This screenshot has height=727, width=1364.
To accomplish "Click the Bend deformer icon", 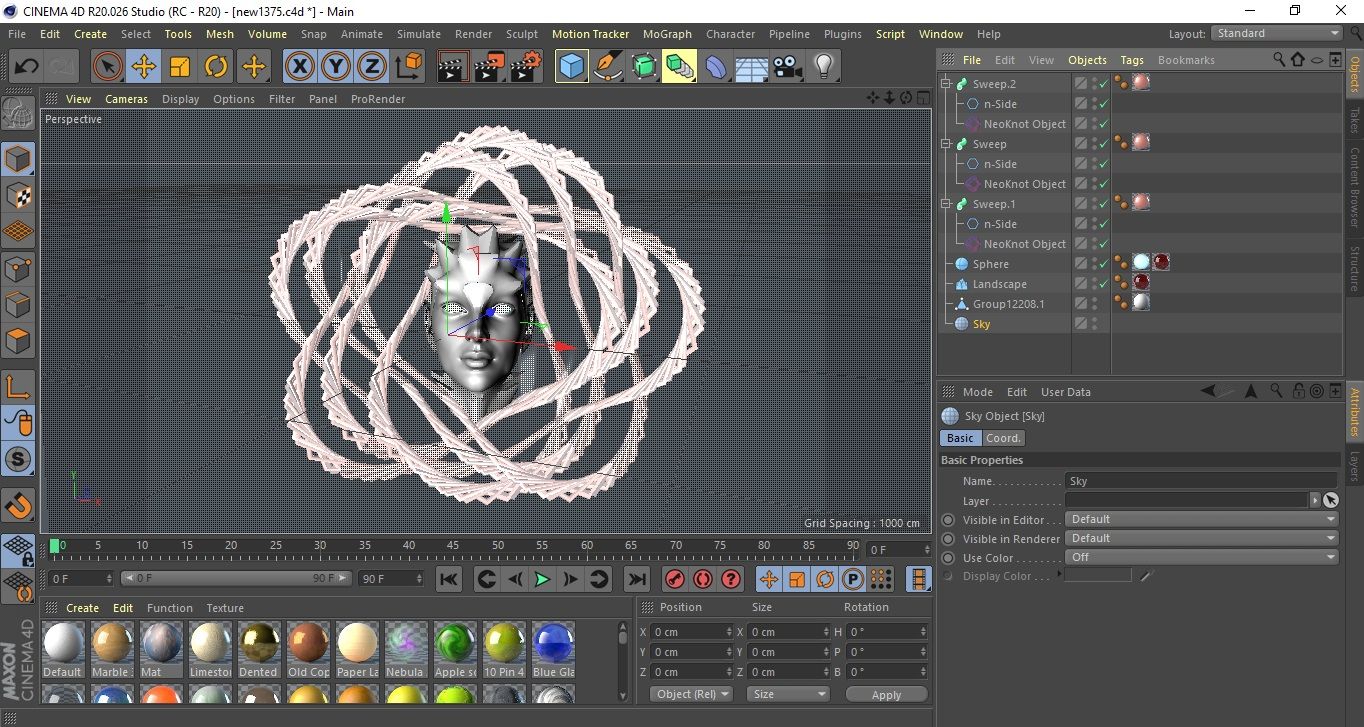I will 716,67.
